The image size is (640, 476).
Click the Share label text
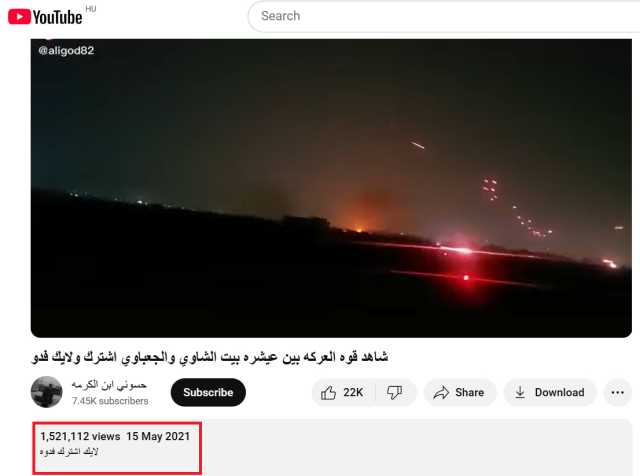click(469, 392)
